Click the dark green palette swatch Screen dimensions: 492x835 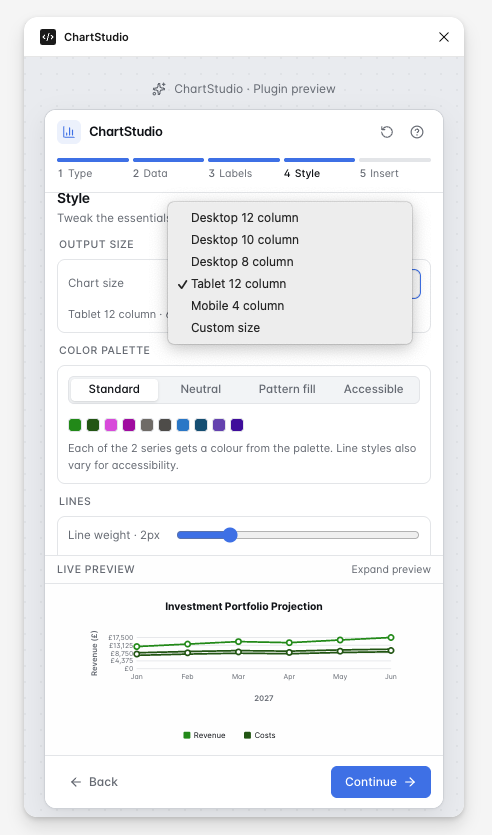(x=93, y=425)
